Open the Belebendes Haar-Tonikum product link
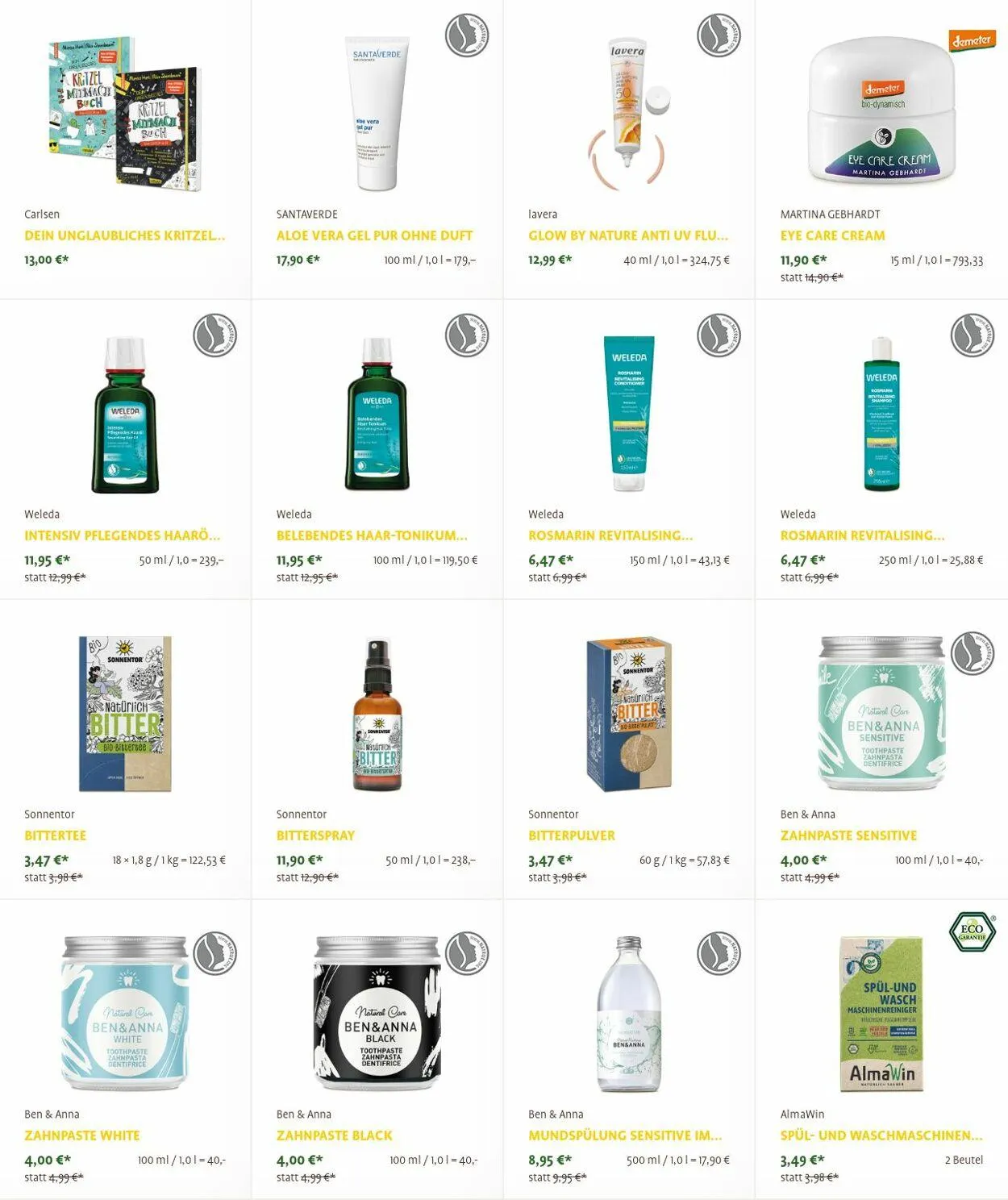 (x=372, y=535)
